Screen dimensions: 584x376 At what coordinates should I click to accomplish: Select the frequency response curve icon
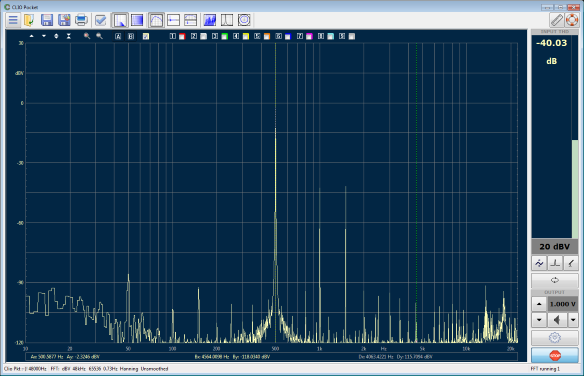click(156, 20)
